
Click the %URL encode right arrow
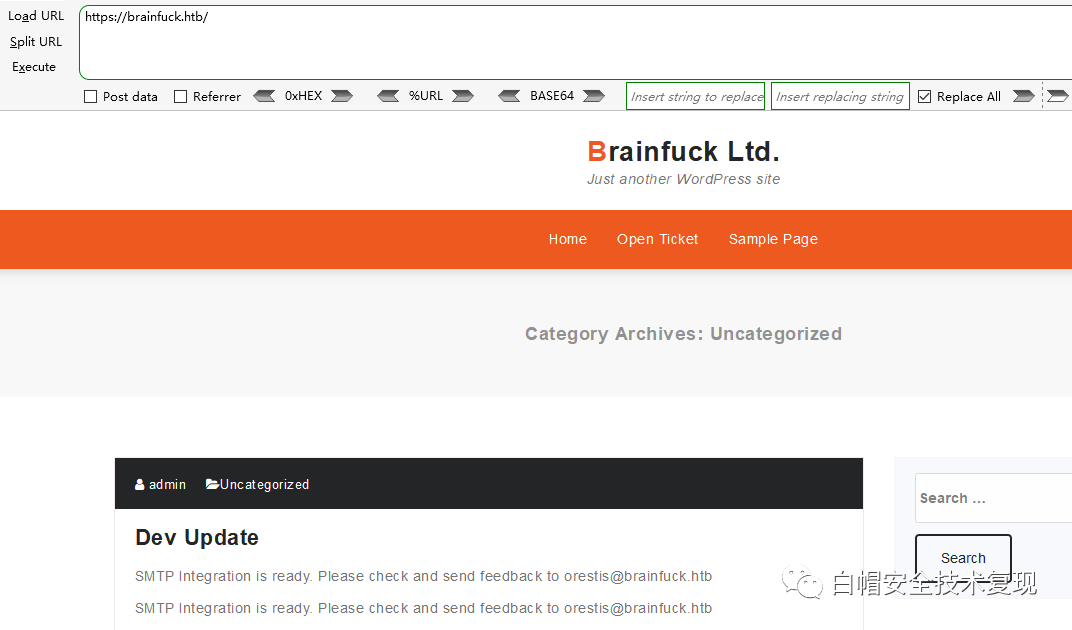point(463,96)
